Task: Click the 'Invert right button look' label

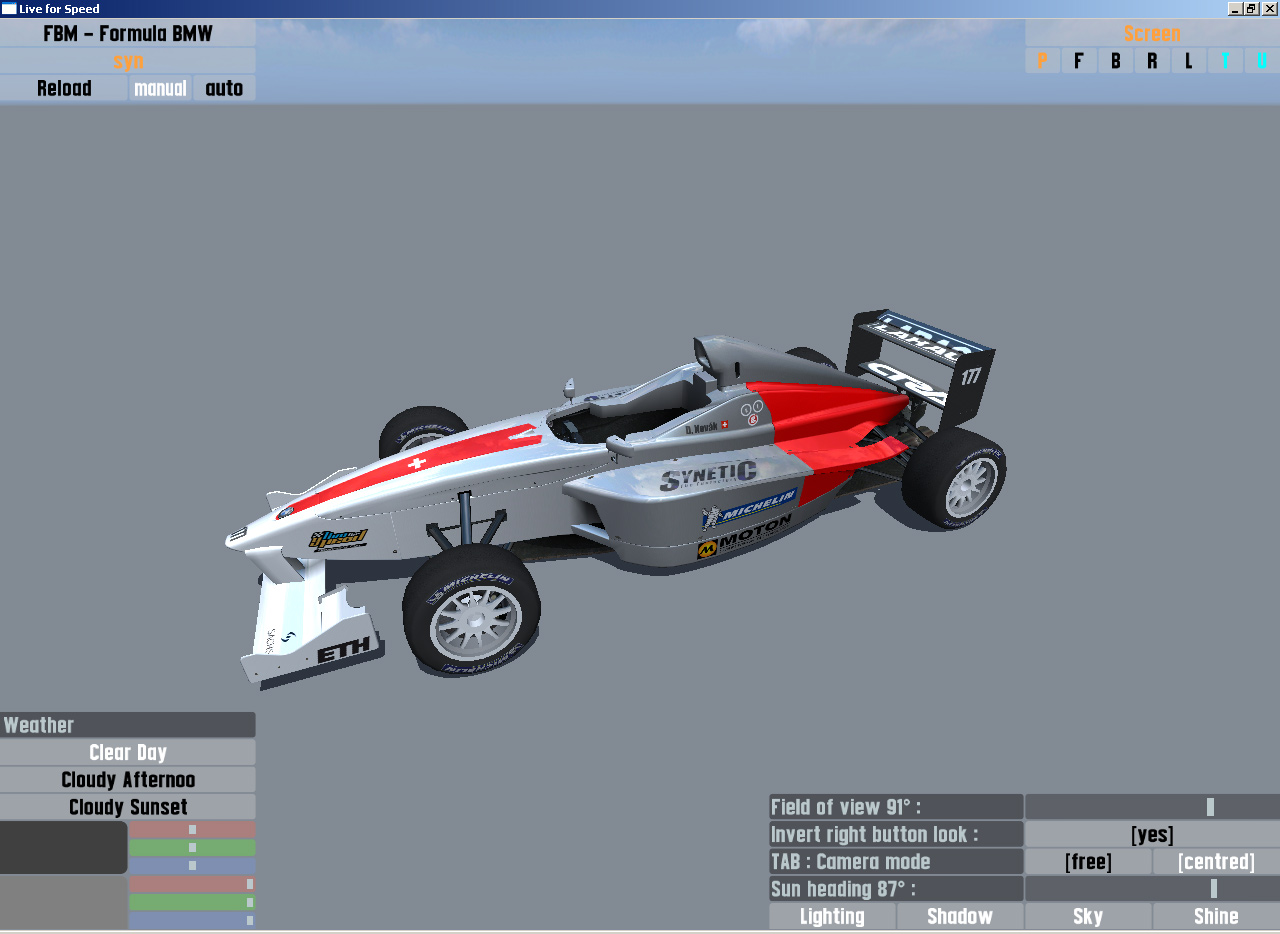Action: click(x=896, y=834)
